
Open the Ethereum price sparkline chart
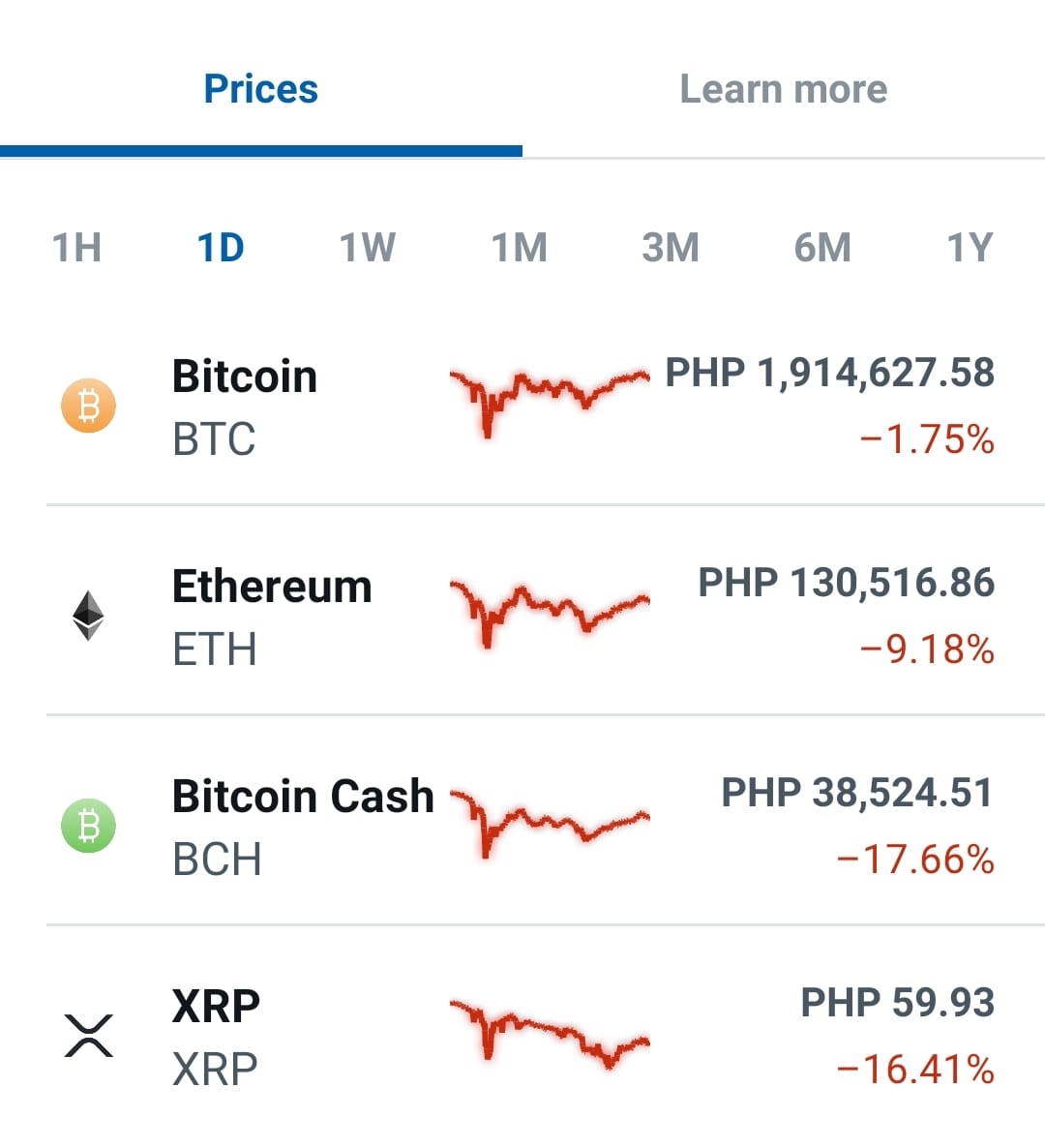(x=550, y=614)
